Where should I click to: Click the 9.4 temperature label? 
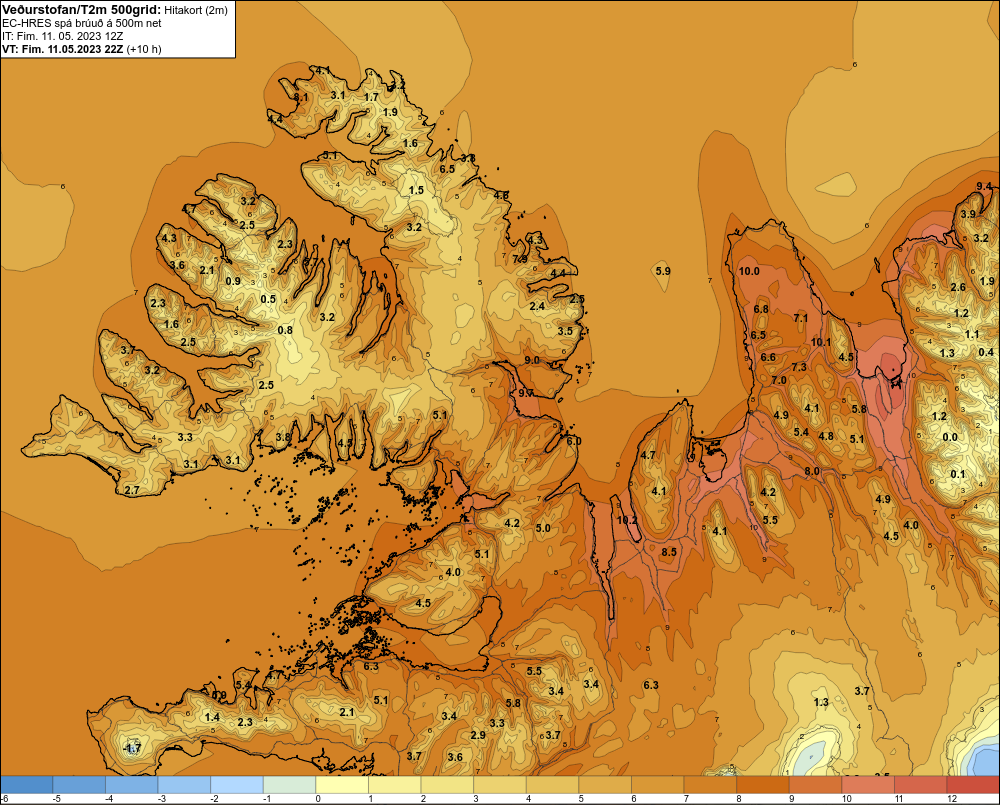pos(984,186)
